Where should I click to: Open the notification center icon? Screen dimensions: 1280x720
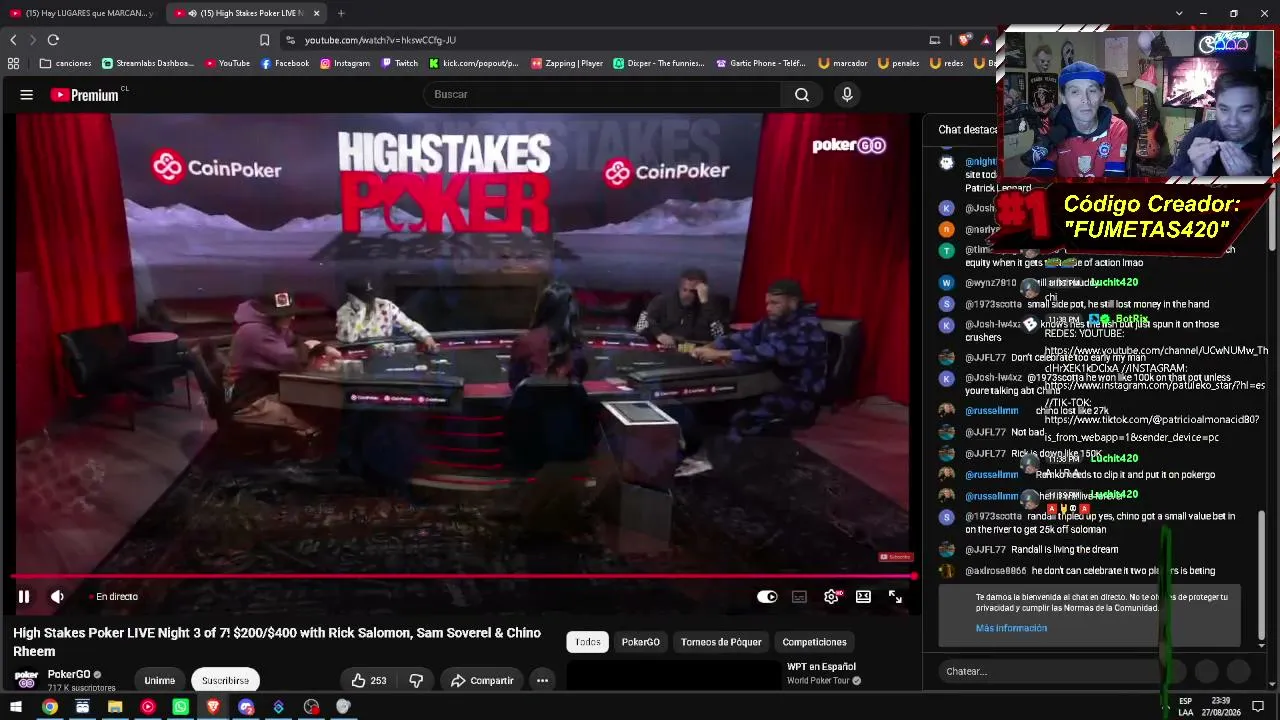(1258, 707)
